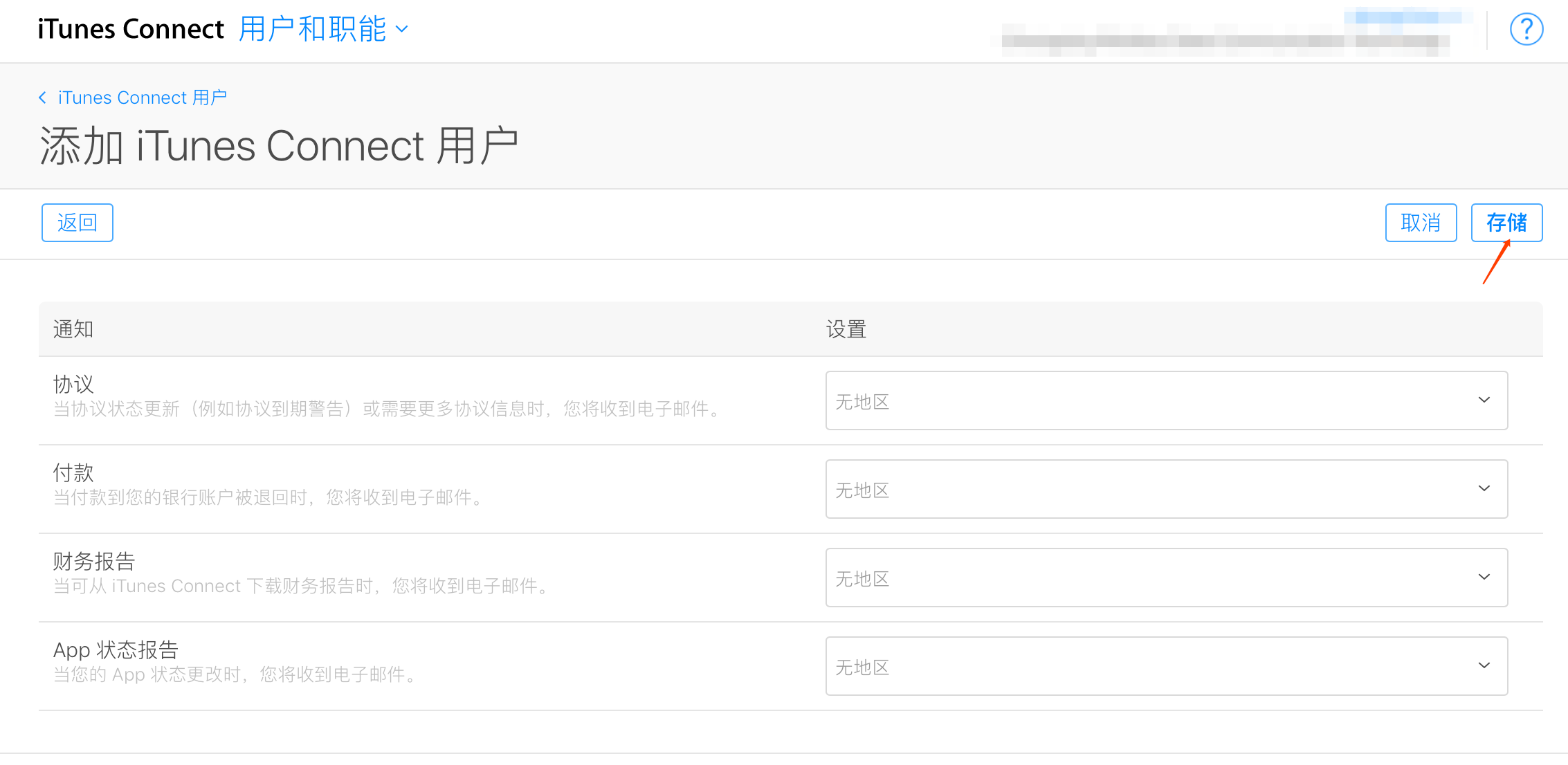Go back via iTunes Connect 用户 breadcrumb

[142, 98]
